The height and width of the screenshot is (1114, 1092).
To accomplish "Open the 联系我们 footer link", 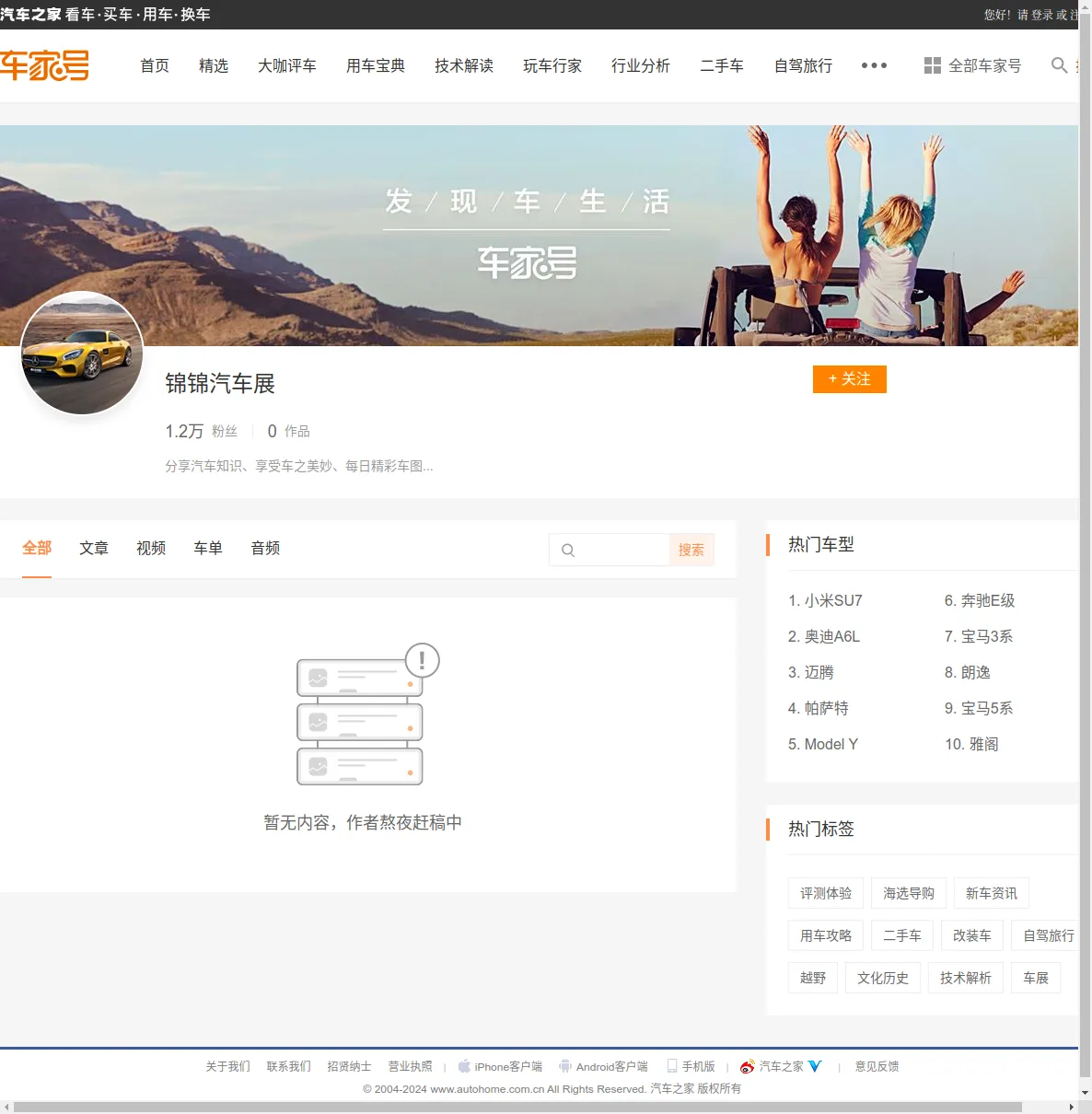I will [288, 1066].
